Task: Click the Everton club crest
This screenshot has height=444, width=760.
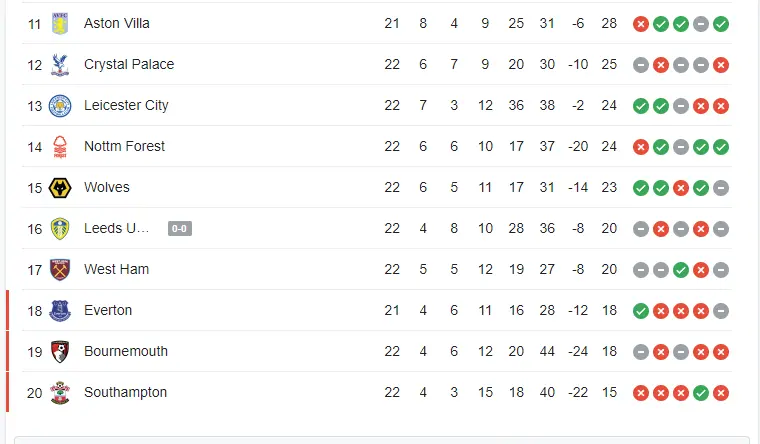Action: pos(61,310)
